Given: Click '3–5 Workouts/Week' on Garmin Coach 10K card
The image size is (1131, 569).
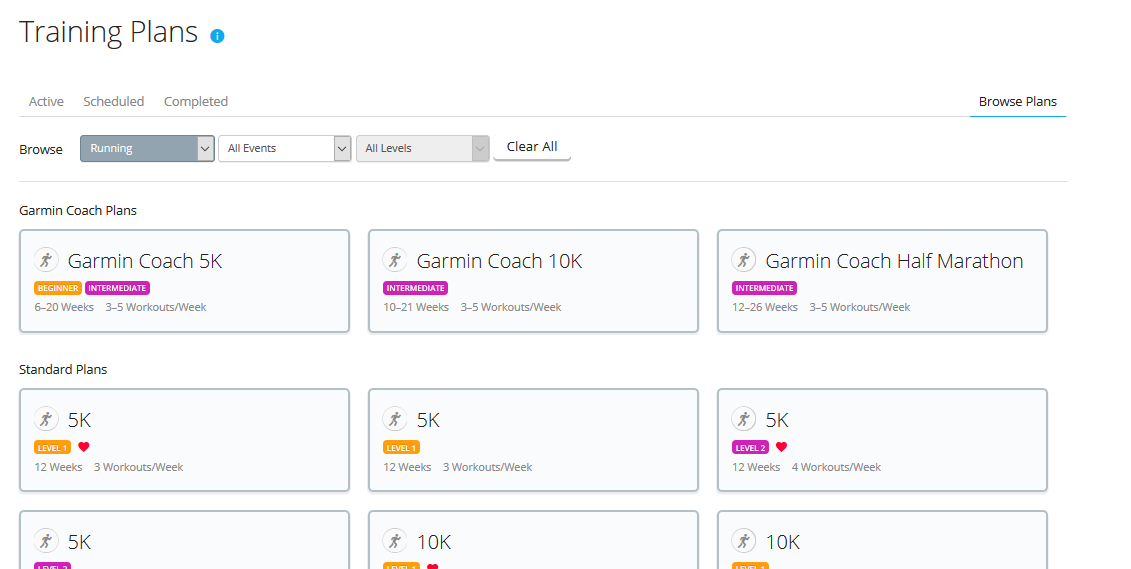Looking at the screenshot, I should (x=511, y=307).
